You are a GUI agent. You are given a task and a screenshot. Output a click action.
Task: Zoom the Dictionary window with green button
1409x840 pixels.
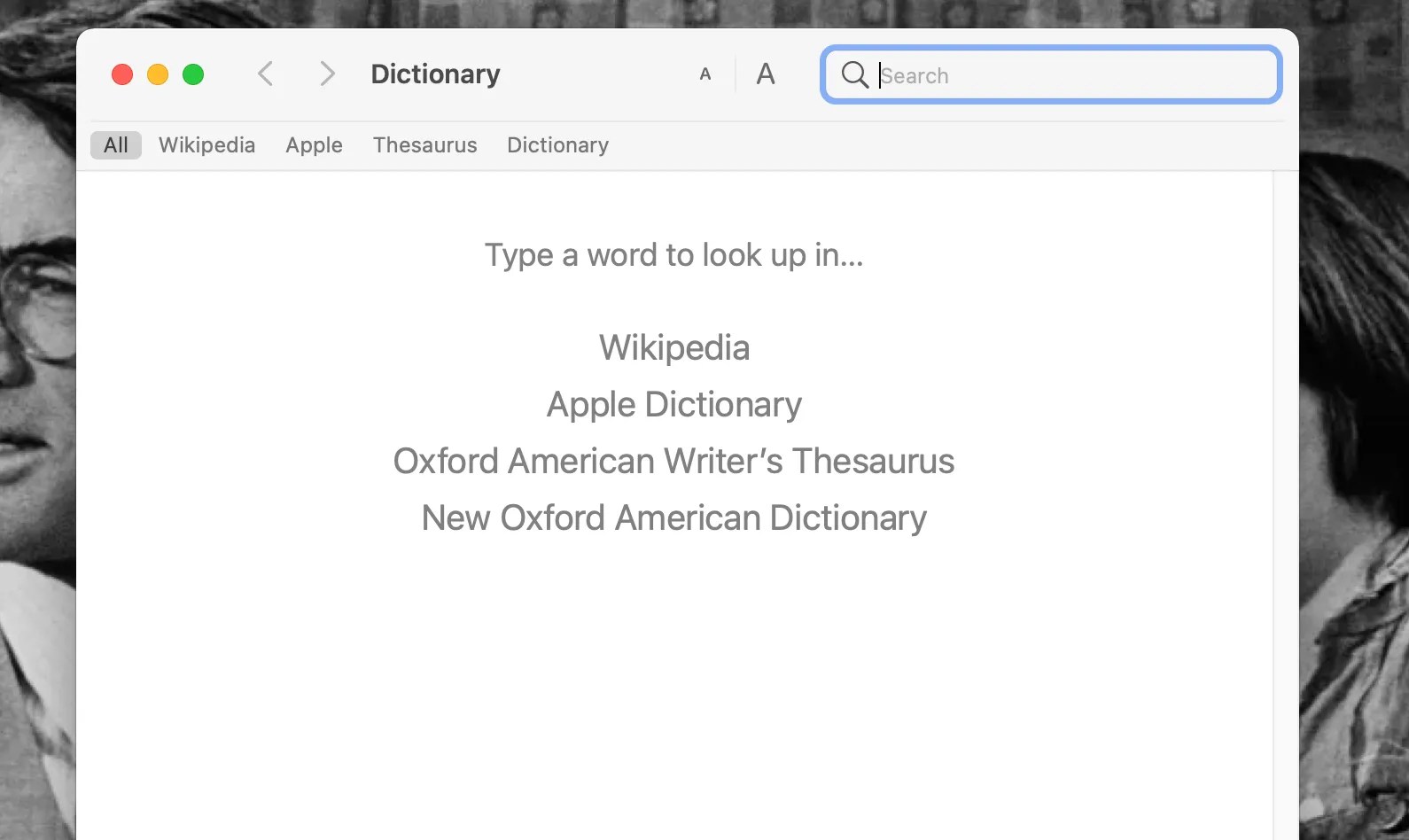click(x=193, y=74)
